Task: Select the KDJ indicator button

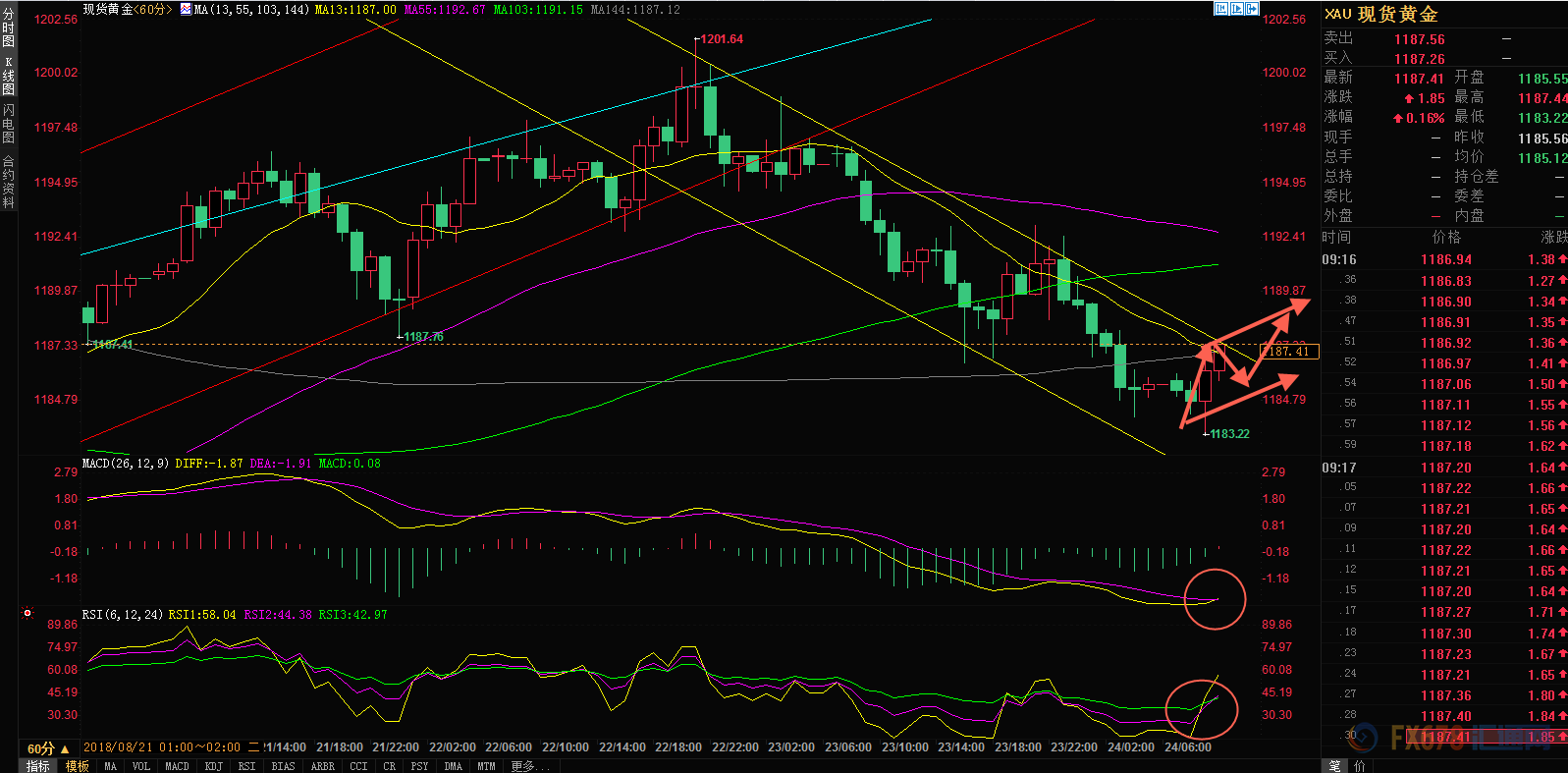Action: [213, 766]
